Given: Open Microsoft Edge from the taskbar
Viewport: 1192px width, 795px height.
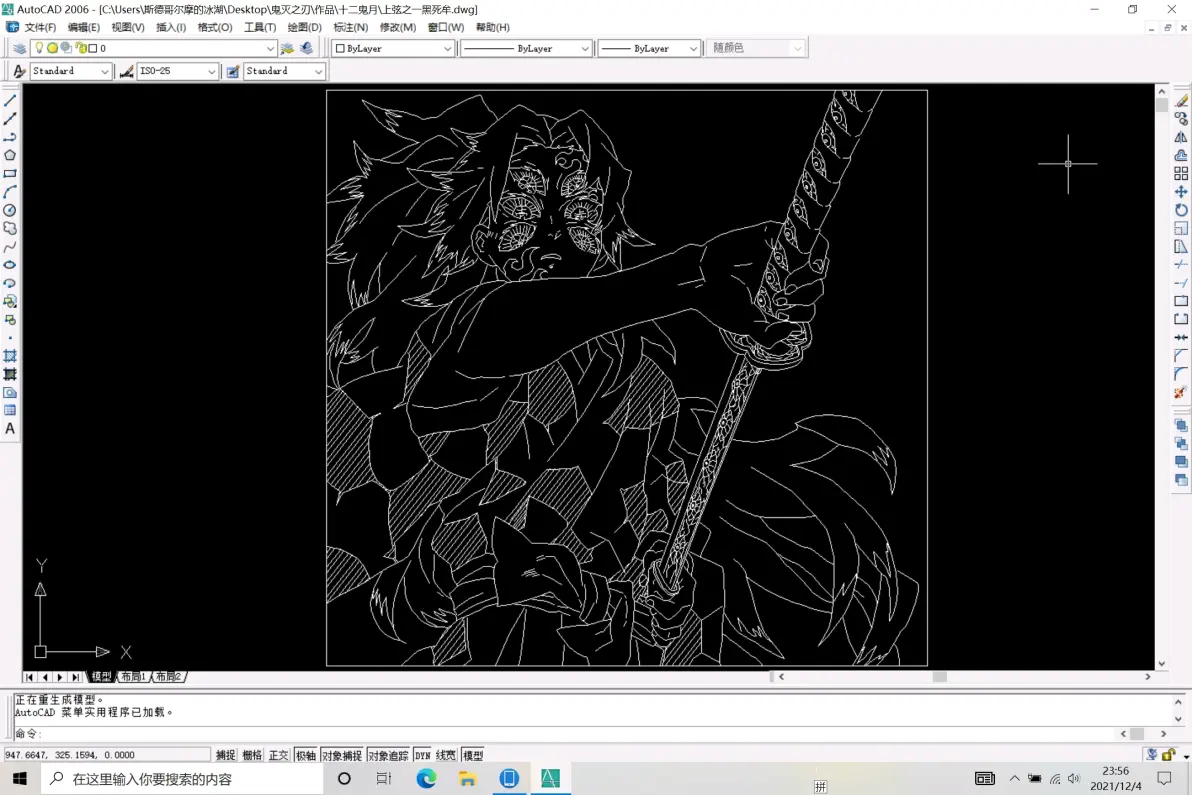Looking at the screenshot, I should [426, 778].
